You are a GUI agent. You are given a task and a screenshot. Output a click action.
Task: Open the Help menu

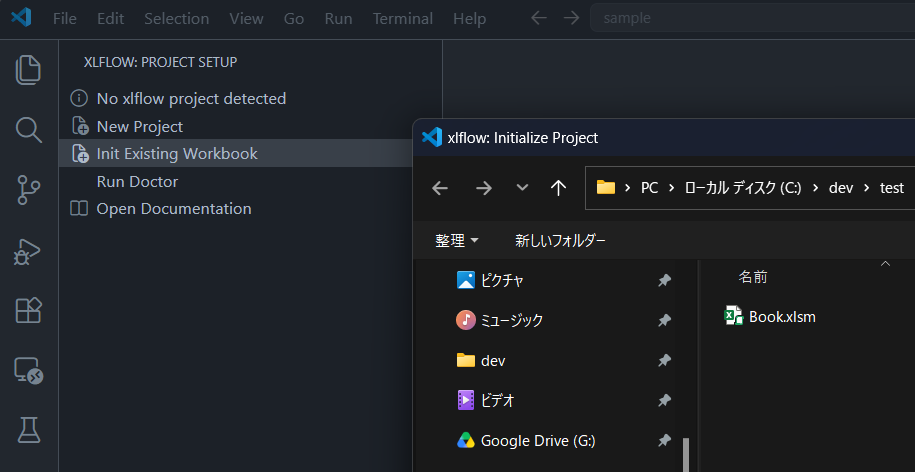click(x=469, y=19)
